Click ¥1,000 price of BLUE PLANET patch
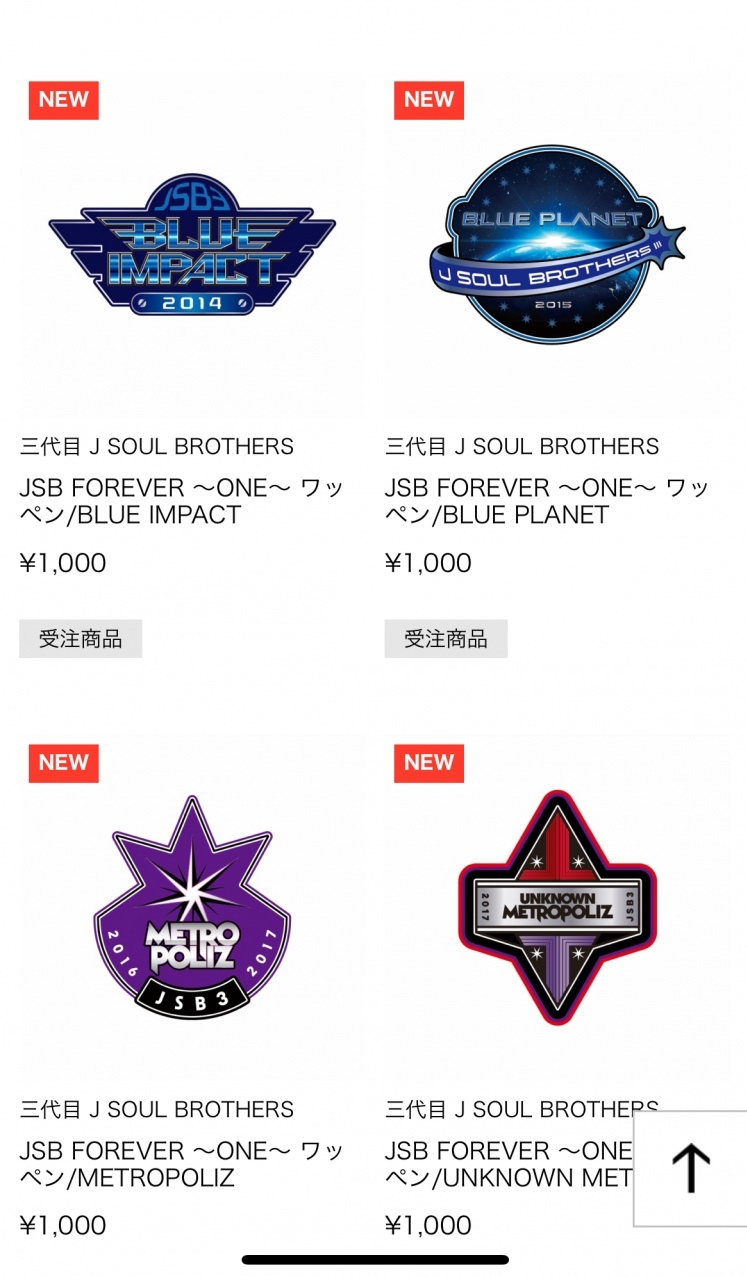 428,563
